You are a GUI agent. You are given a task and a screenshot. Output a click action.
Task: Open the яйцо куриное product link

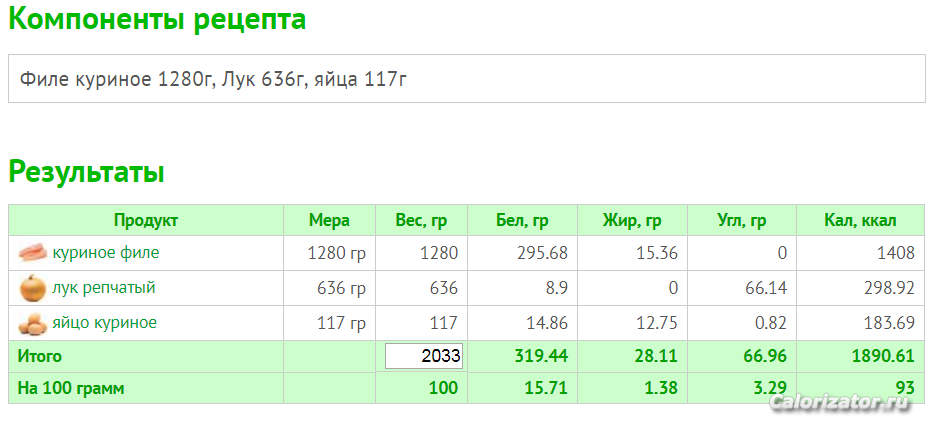click(x=105, y=323)
